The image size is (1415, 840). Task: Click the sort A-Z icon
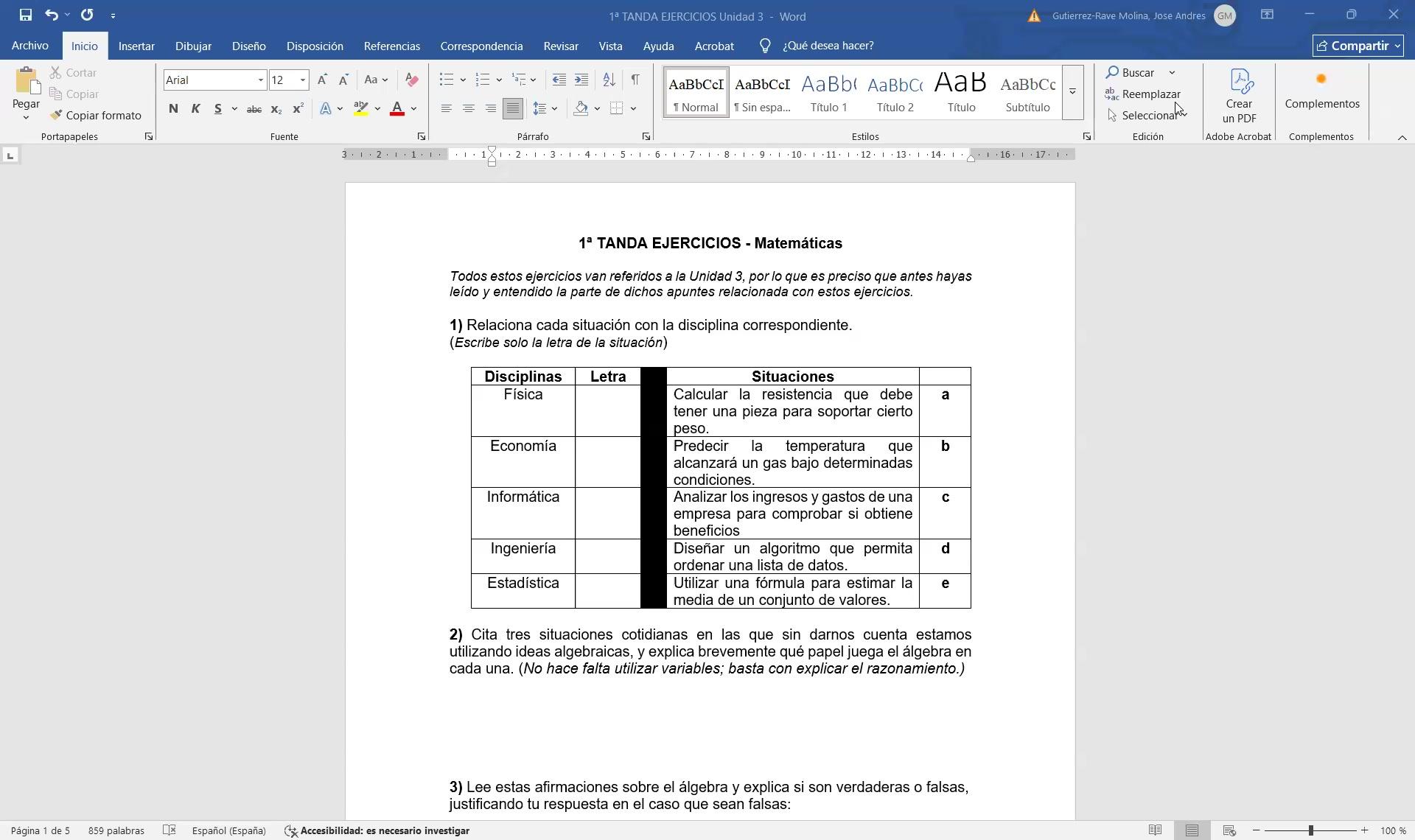(609, 80)
